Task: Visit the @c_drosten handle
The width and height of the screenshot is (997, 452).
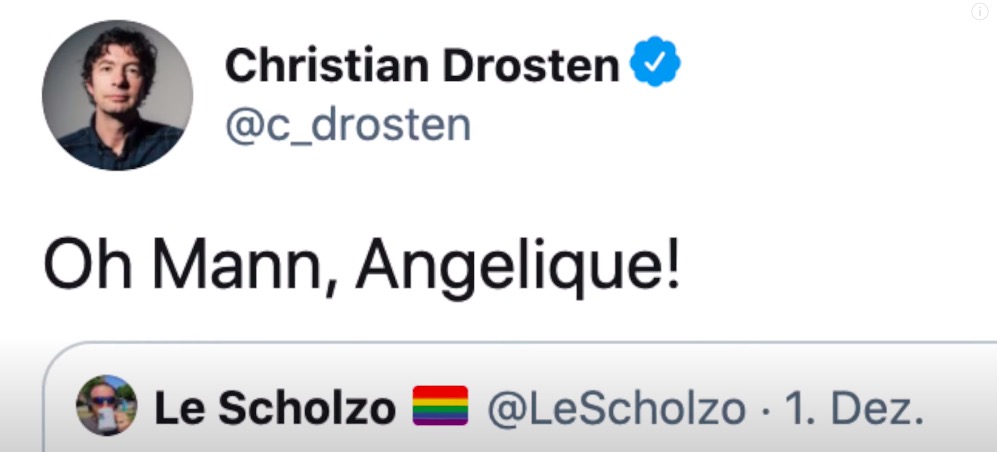Action: click(x=348, y=125)
